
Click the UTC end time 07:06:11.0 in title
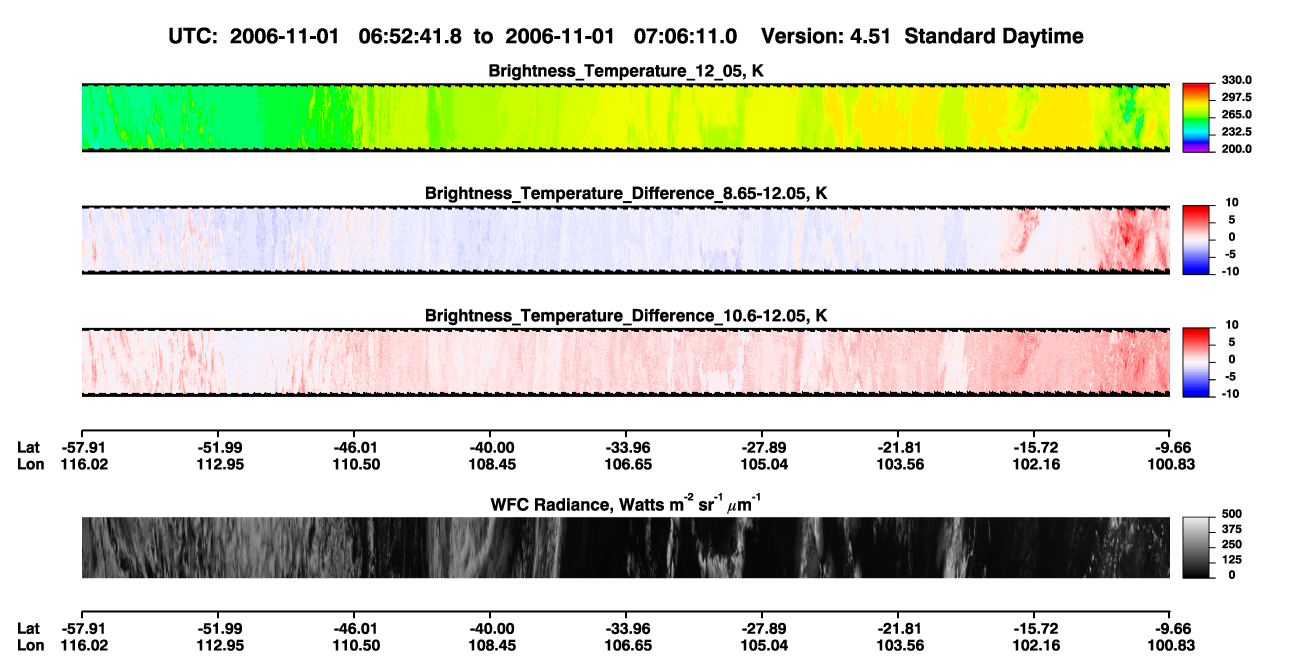coord(686,36)
